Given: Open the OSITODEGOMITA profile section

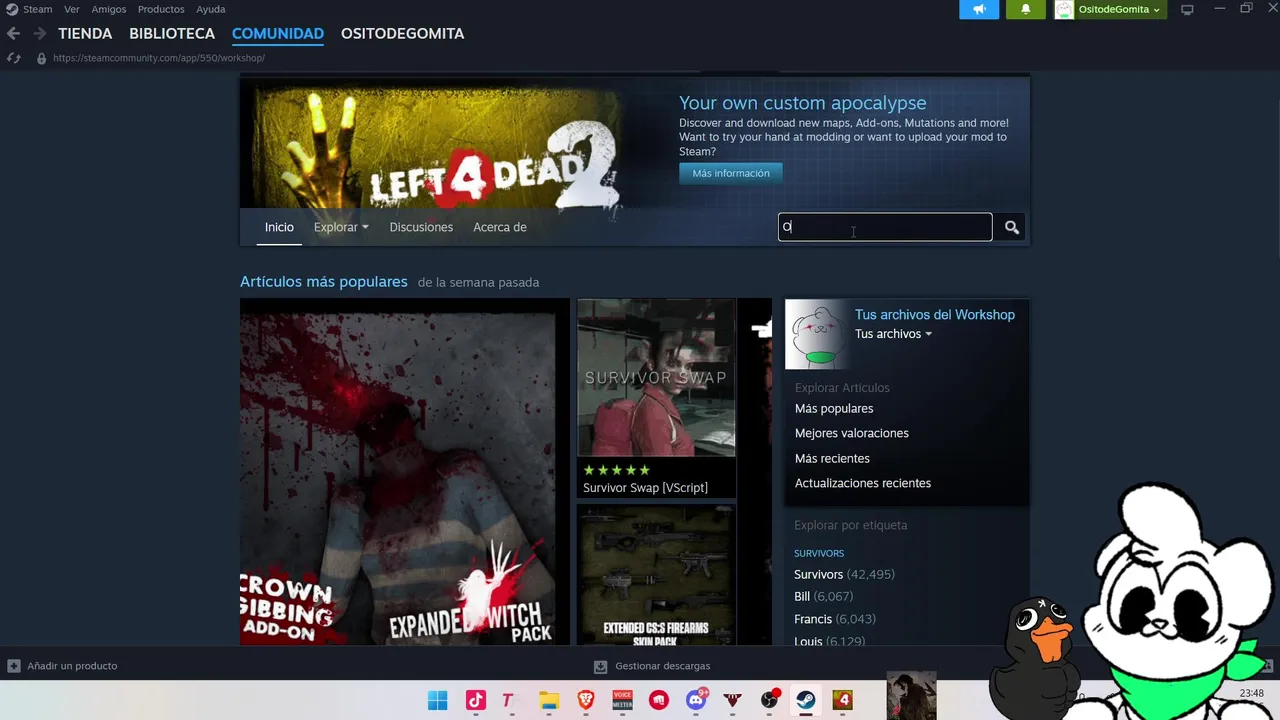Looking at the screenshot, I should 402,33.
